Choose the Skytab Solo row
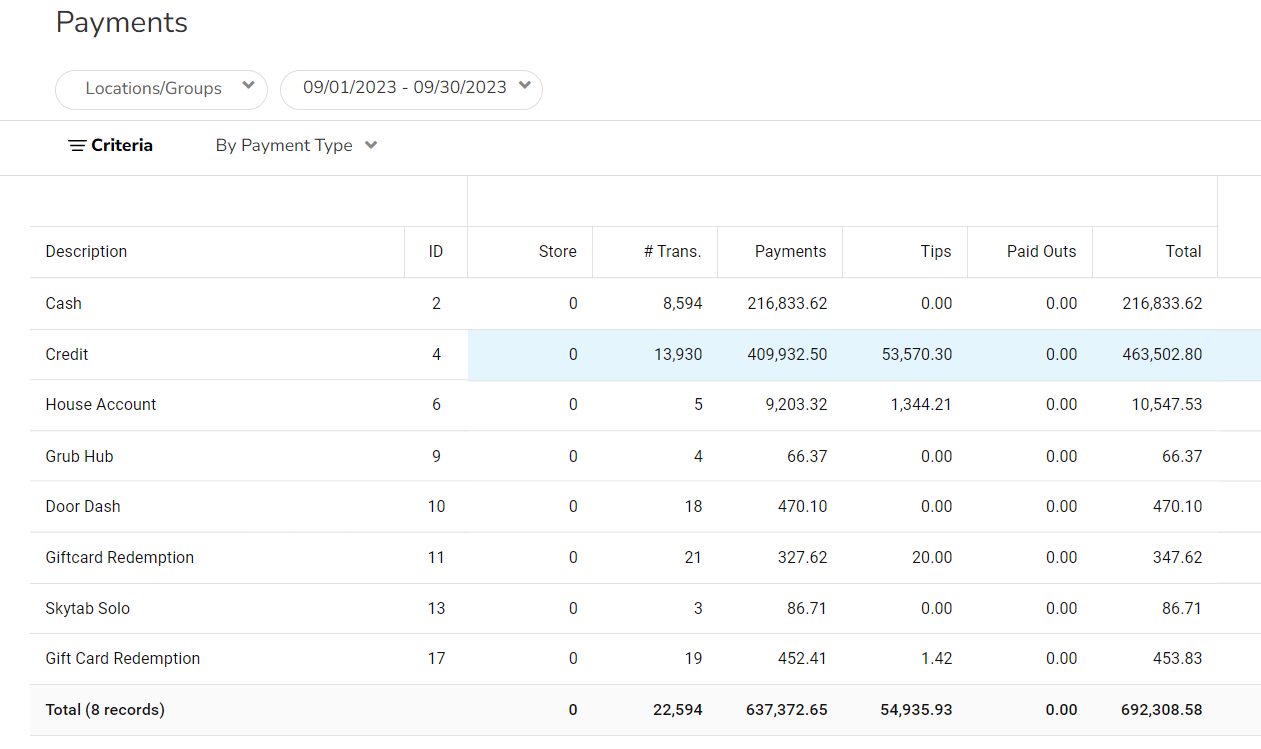Screen dimensions: 1261x749 pos(88,609)
